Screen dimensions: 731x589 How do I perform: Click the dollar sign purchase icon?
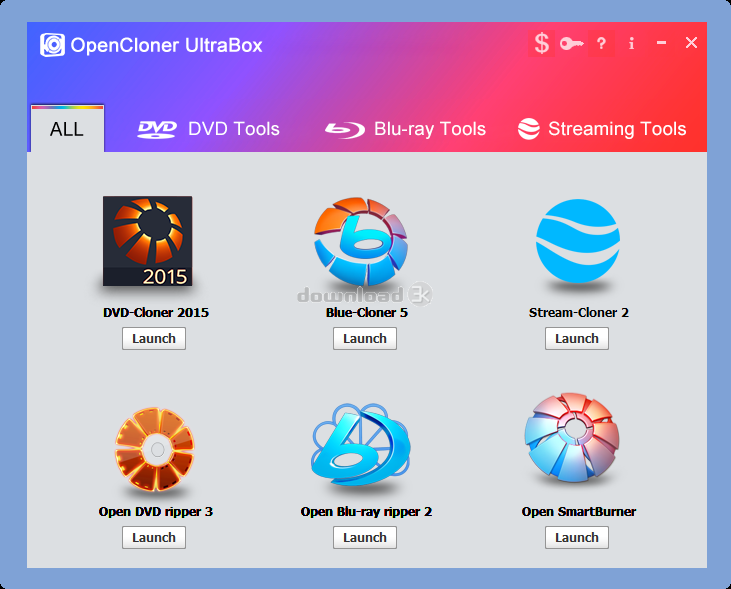click(541, 44)
